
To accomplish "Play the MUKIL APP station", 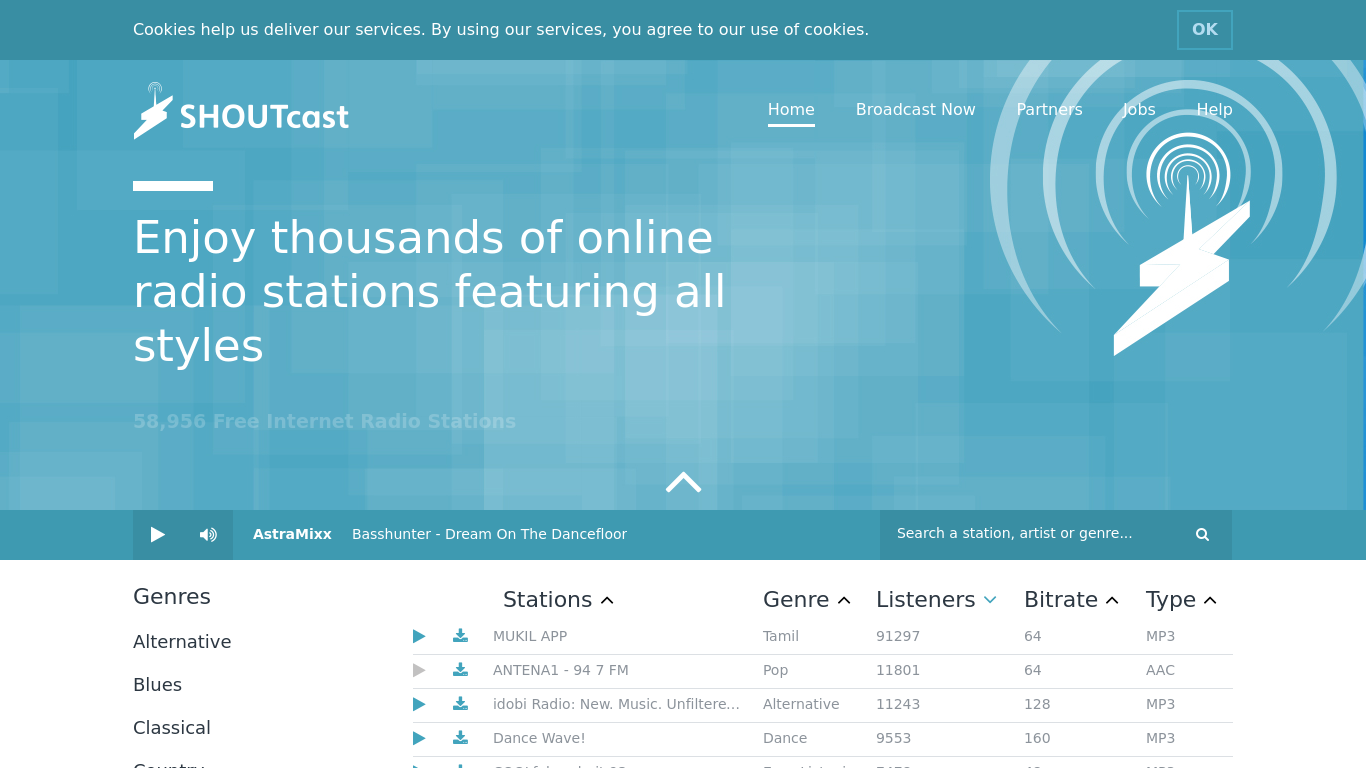I will tap(419, 636).
